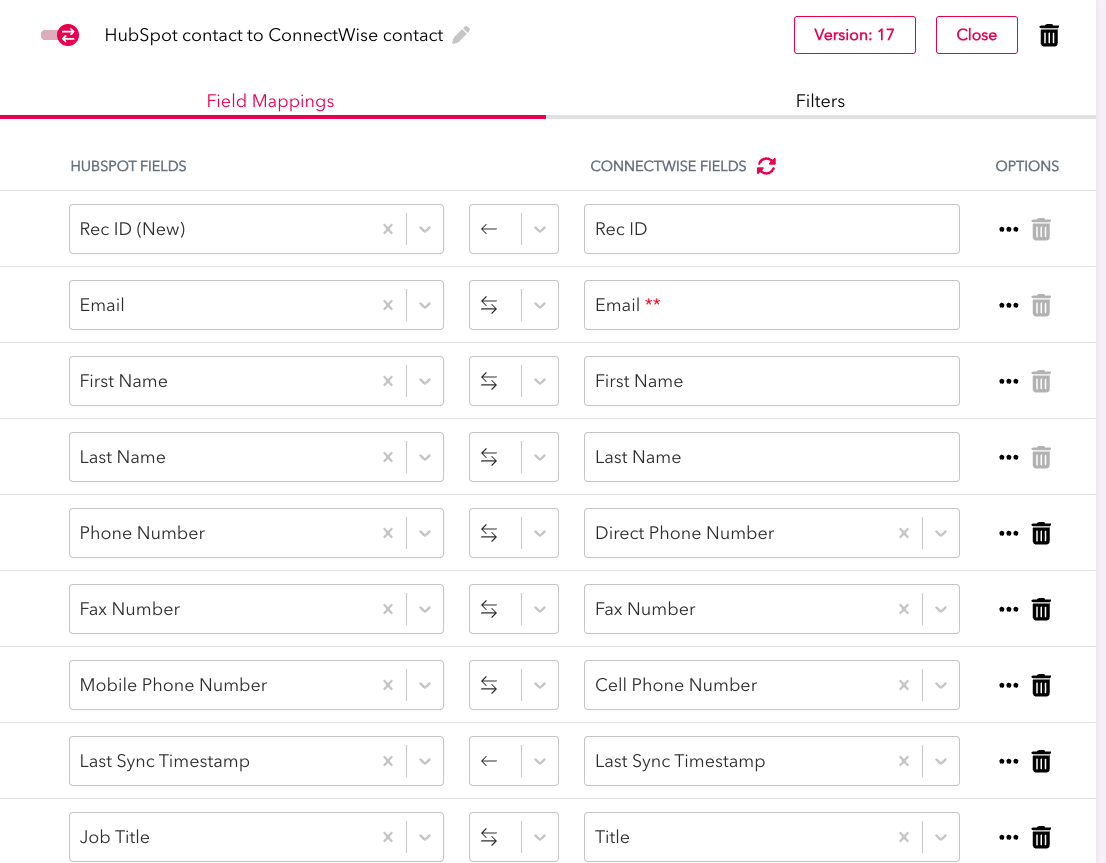Delete the Mobile Phone Number mapping row
This screenshot has width=1106, height=863.
point(1041,685)
